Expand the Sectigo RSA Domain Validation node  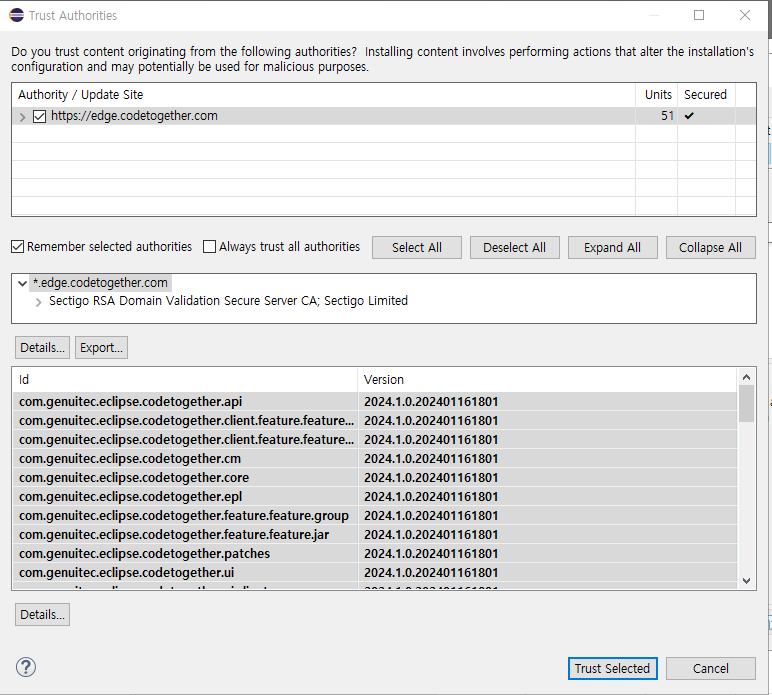point(38,302)
